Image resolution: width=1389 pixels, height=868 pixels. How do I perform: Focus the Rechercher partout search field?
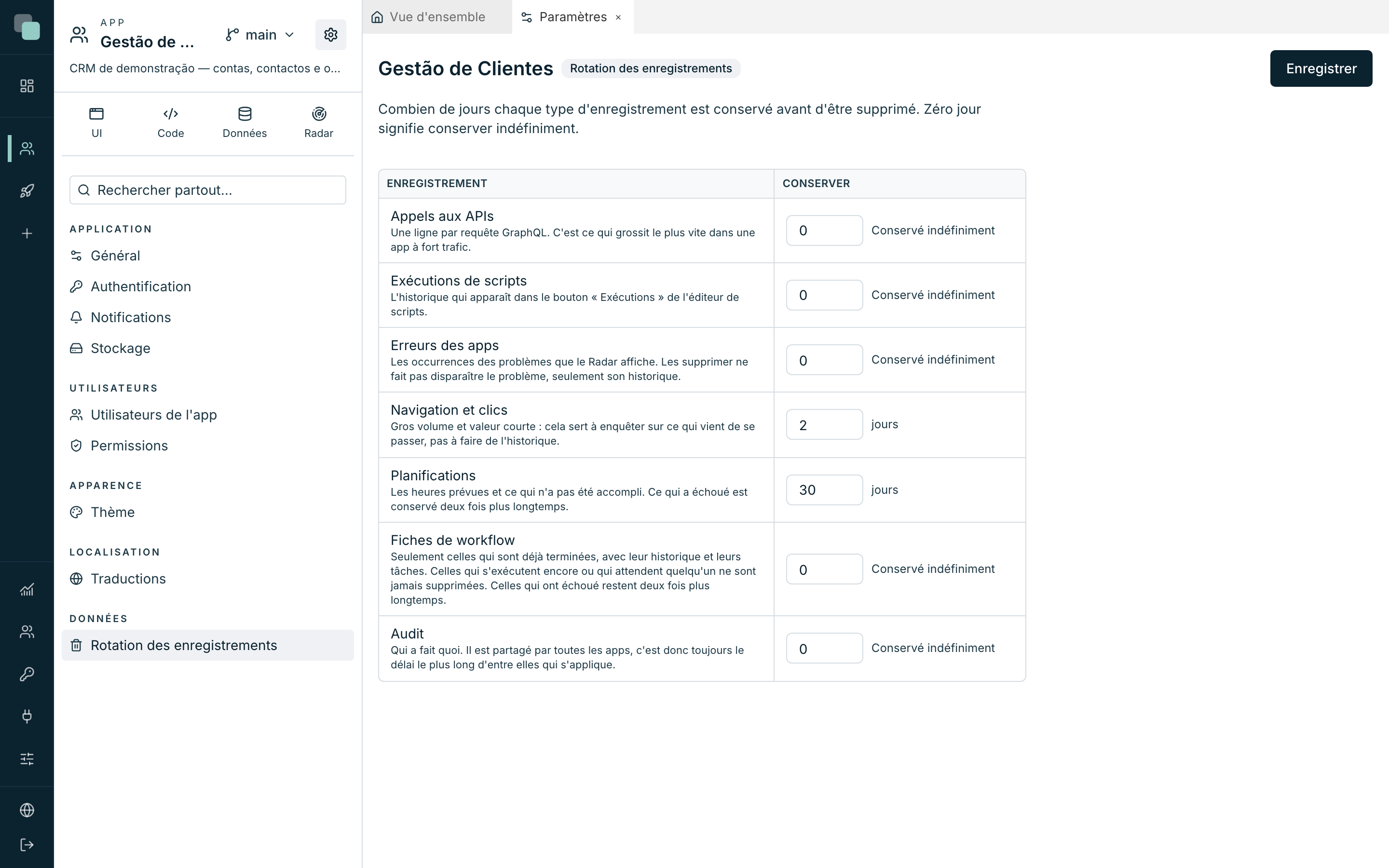(x=208, y=190)
